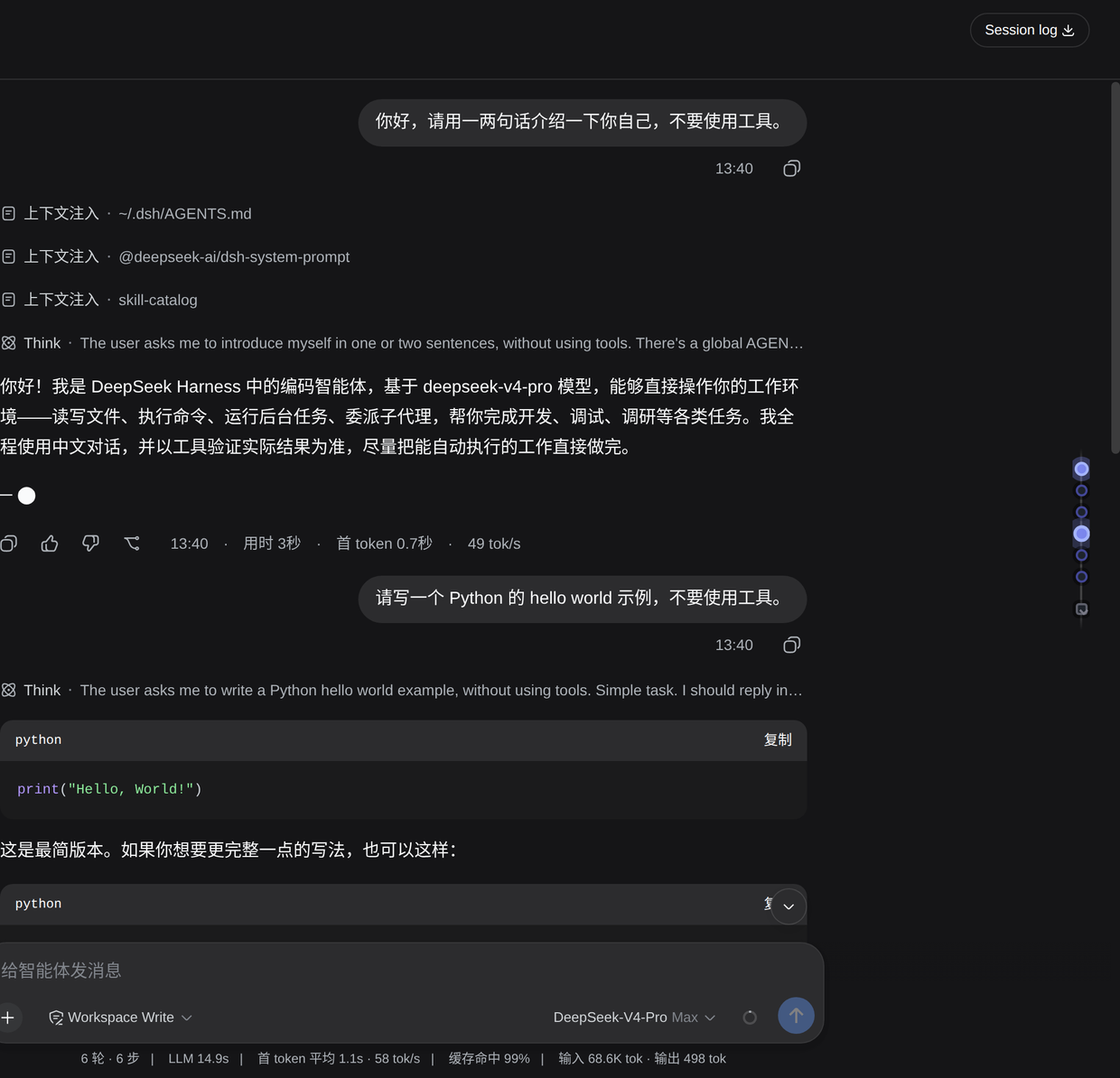Copy the Python hello world request message
Viewport: 1120px width, 1078px height.
tap(791, 645)
